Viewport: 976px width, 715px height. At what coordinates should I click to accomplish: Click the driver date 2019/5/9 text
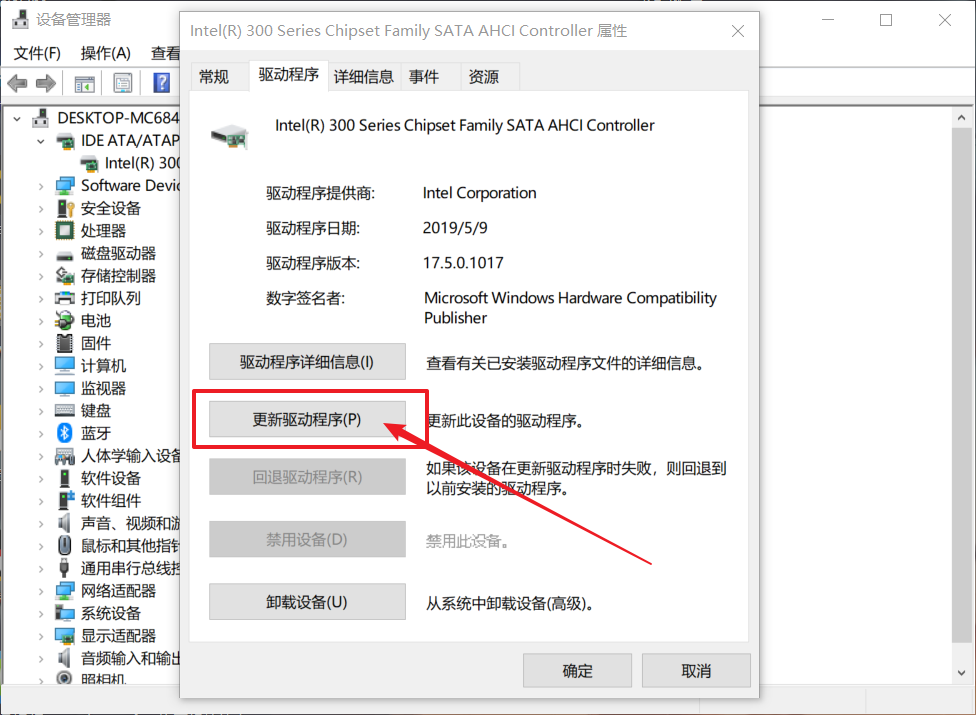click(x=455, y=228)
